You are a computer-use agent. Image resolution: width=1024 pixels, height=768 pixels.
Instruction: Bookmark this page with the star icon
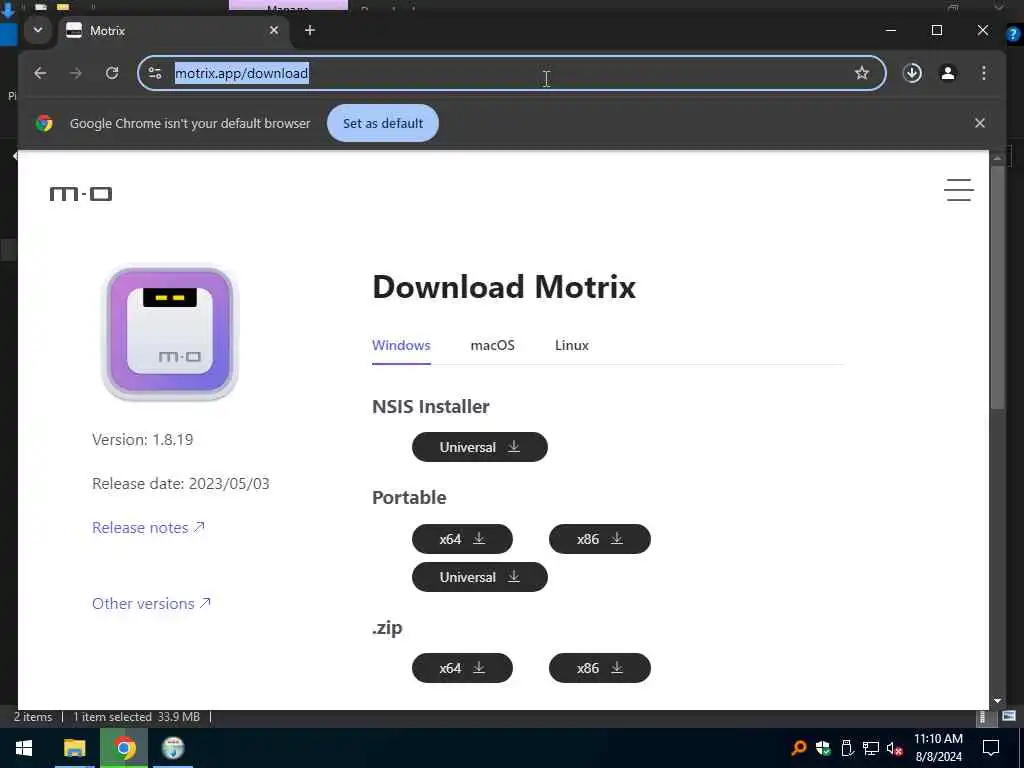click(x=862, y=73)
